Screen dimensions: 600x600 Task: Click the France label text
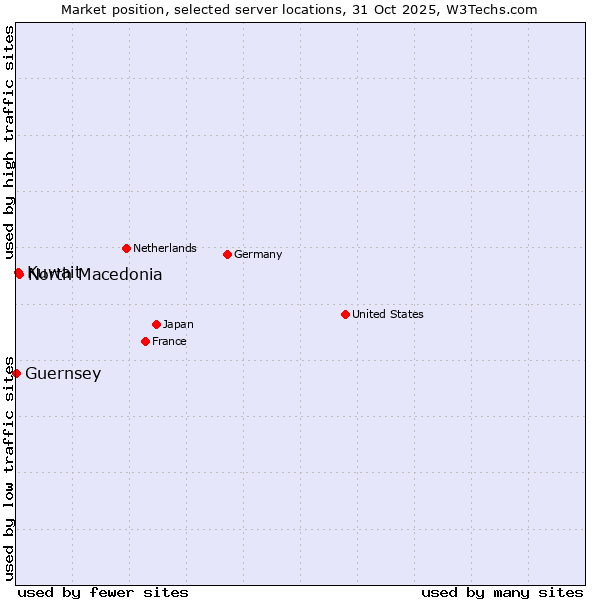click(x=169, y=341)
